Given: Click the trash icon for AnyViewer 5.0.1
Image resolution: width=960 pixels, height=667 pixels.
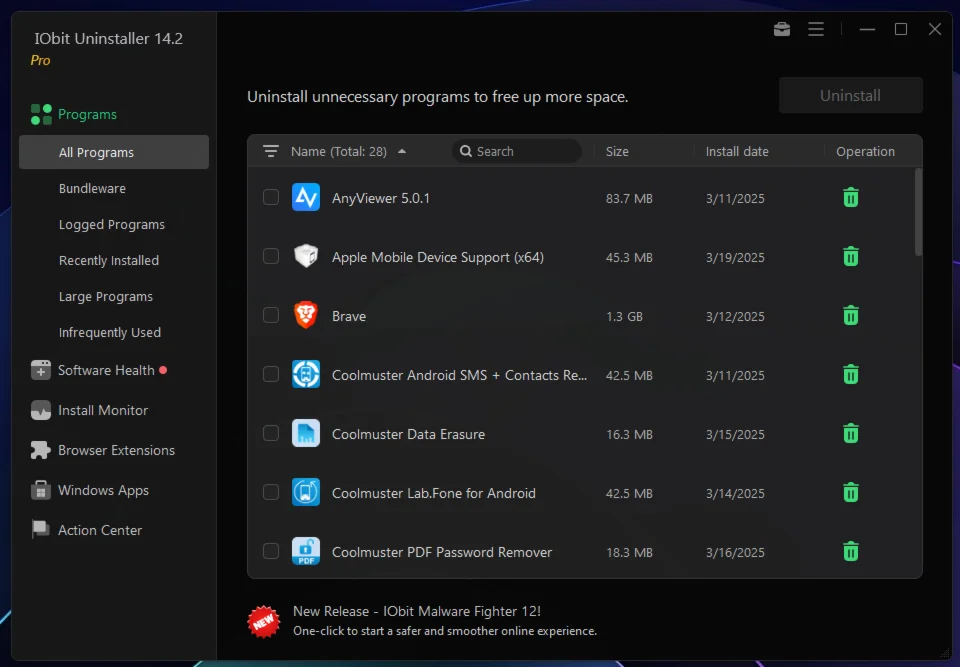Looking at the screenshot, I should click(850, 197).
